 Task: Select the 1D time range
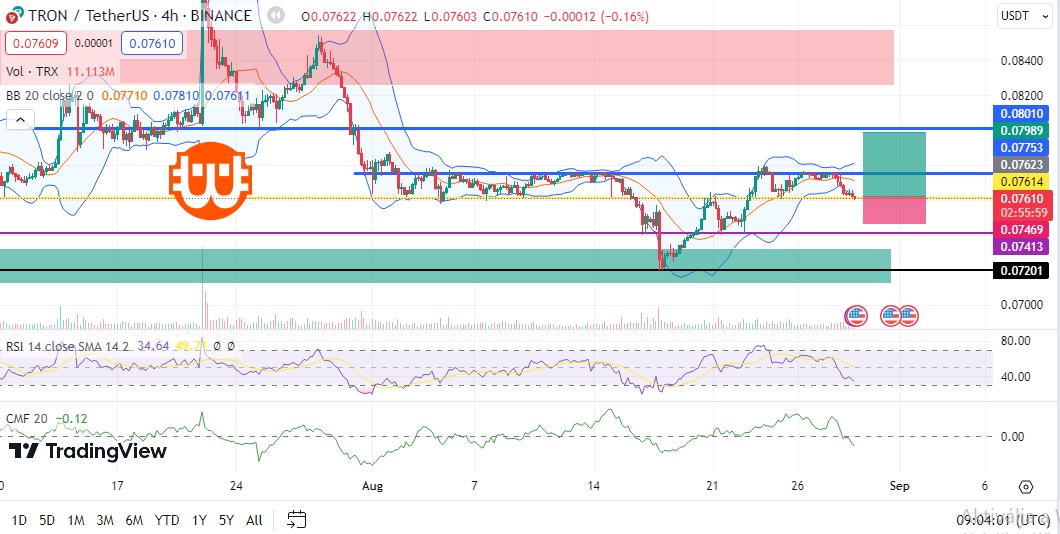click(x=20, y=520)
